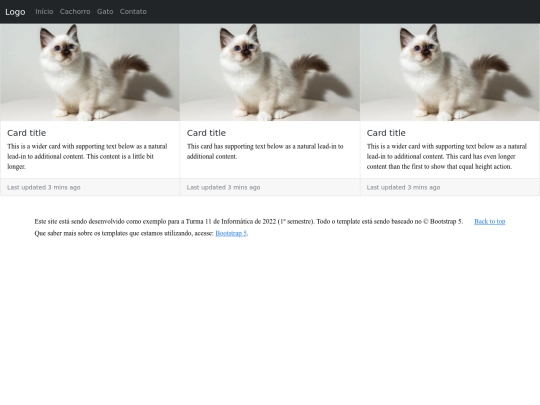
Task: Follow the Bootstrap 5 link in footer
Action: pyautogui.click(x=231, y=233)
